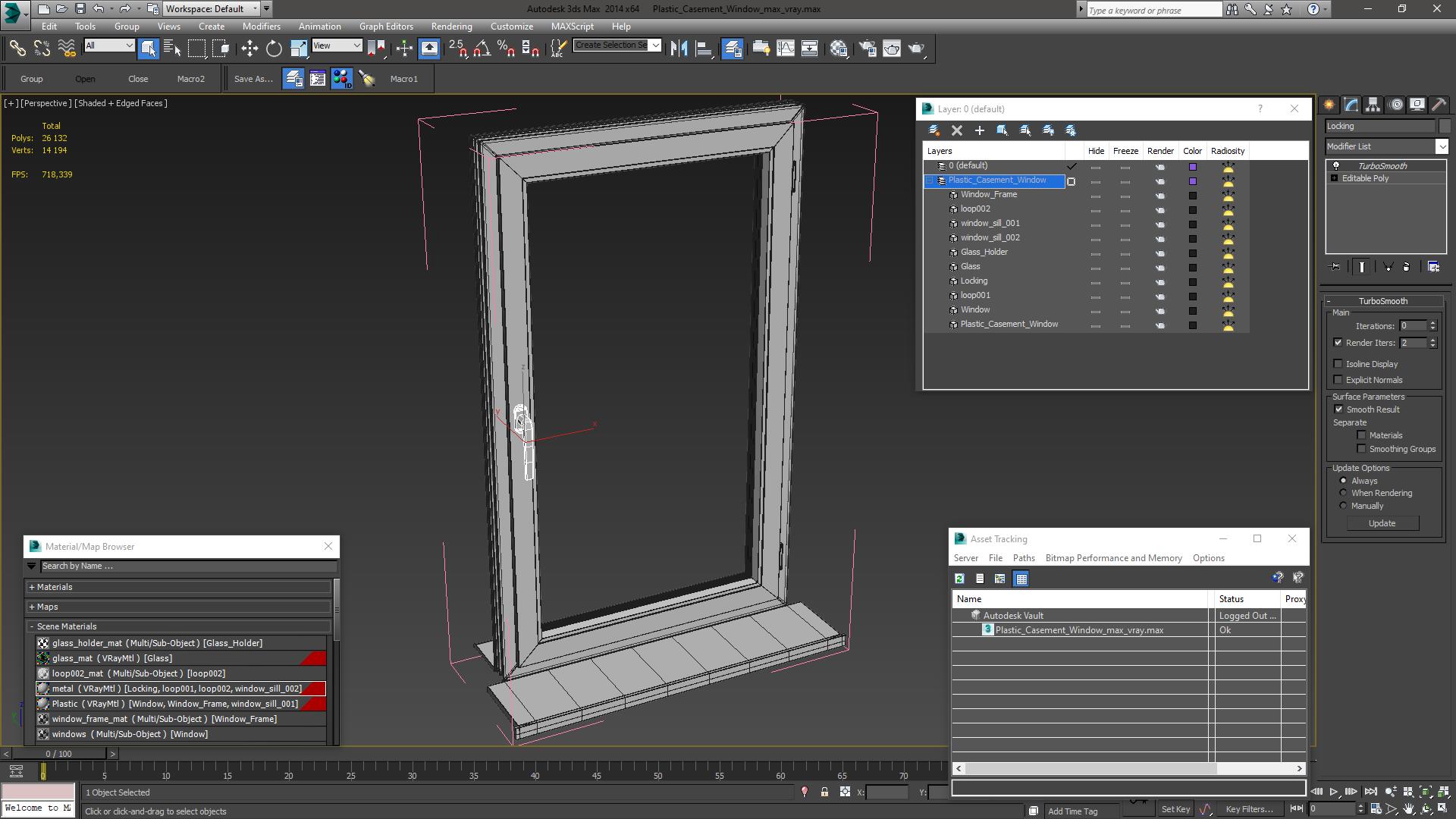Collapse the TurboSmooth rollout
Image resolution: width=1456 pixels, height=819 pixels.
(x=1382, y=301)
